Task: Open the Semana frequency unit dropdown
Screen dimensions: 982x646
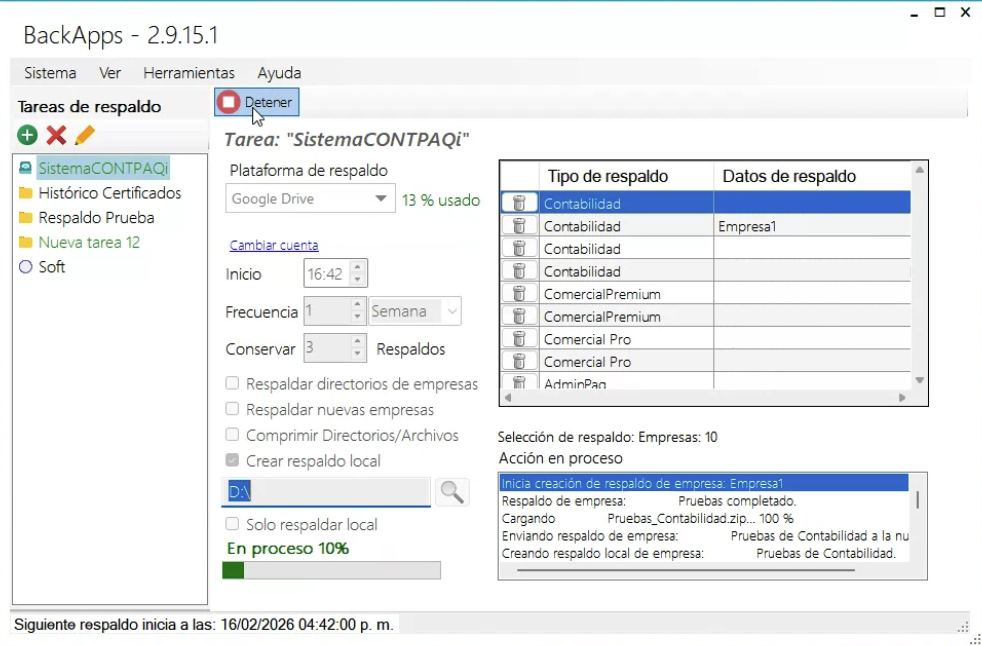Action: point(415,311)
